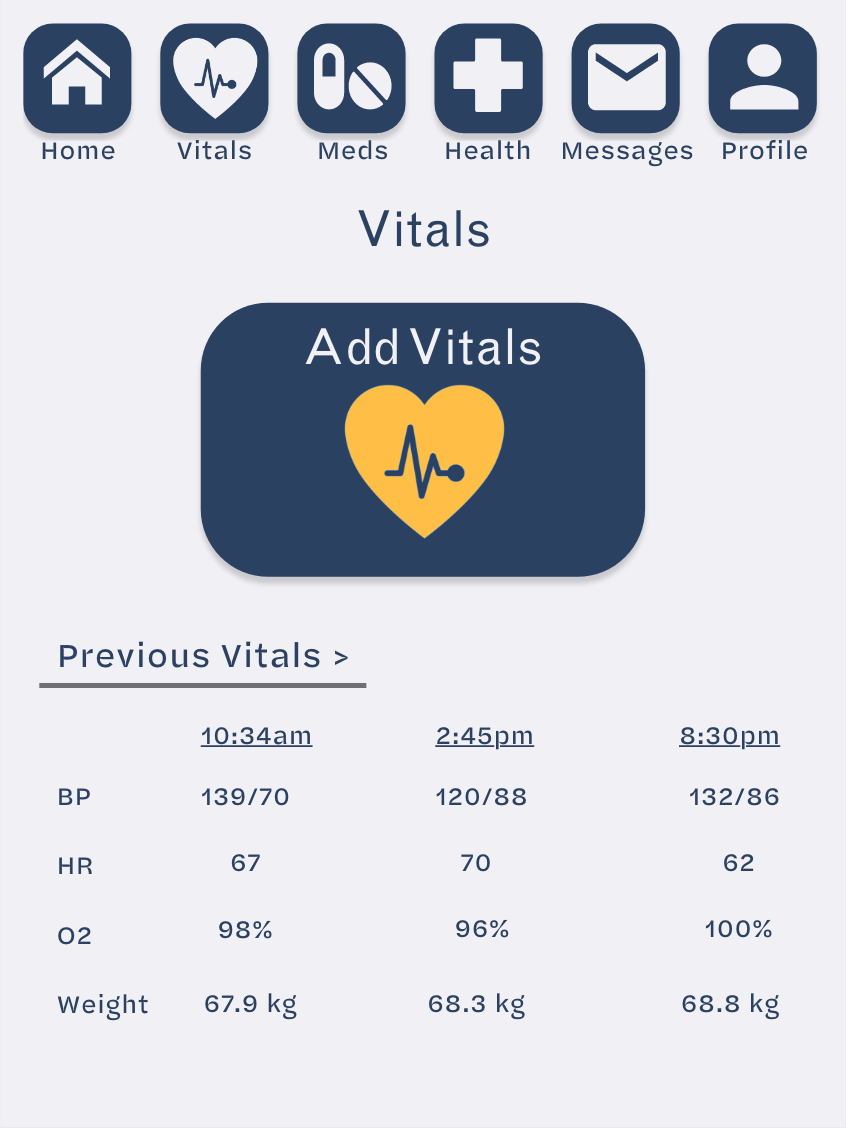The image size is (846, 1128).
Task: Click the 100% O2 reading
Action: click(x=738, y=929)
